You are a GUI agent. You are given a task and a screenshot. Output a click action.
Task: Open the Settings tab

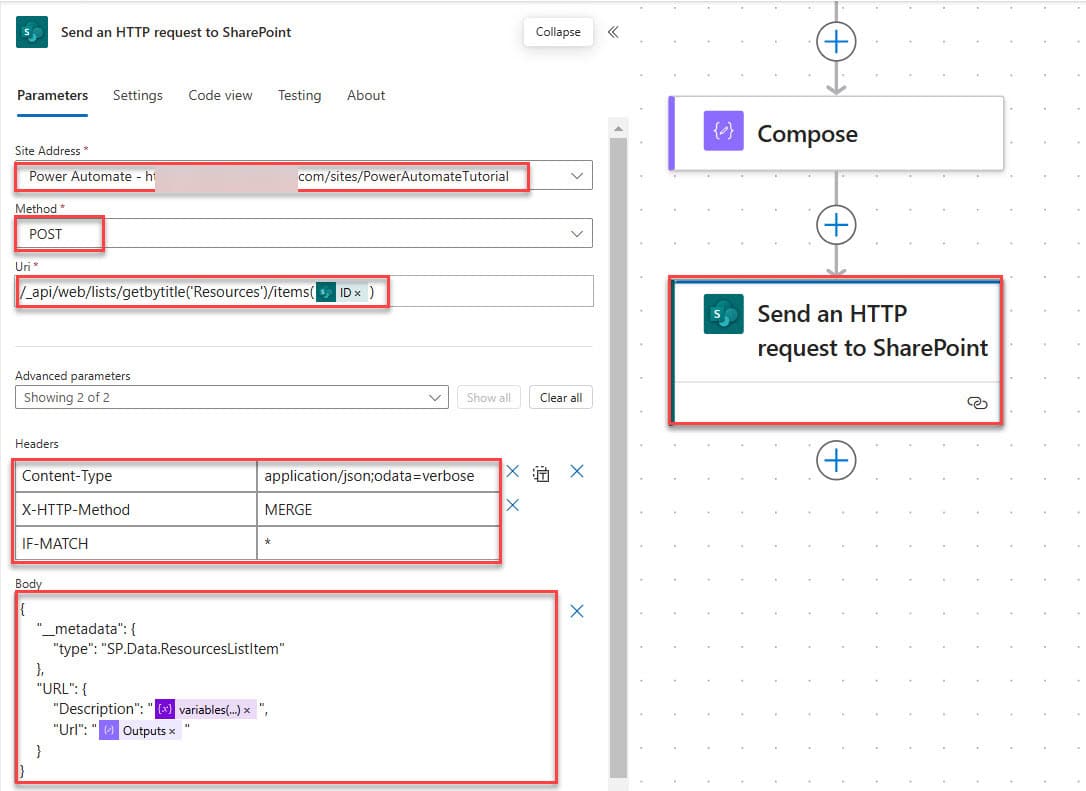coord(138,96)
